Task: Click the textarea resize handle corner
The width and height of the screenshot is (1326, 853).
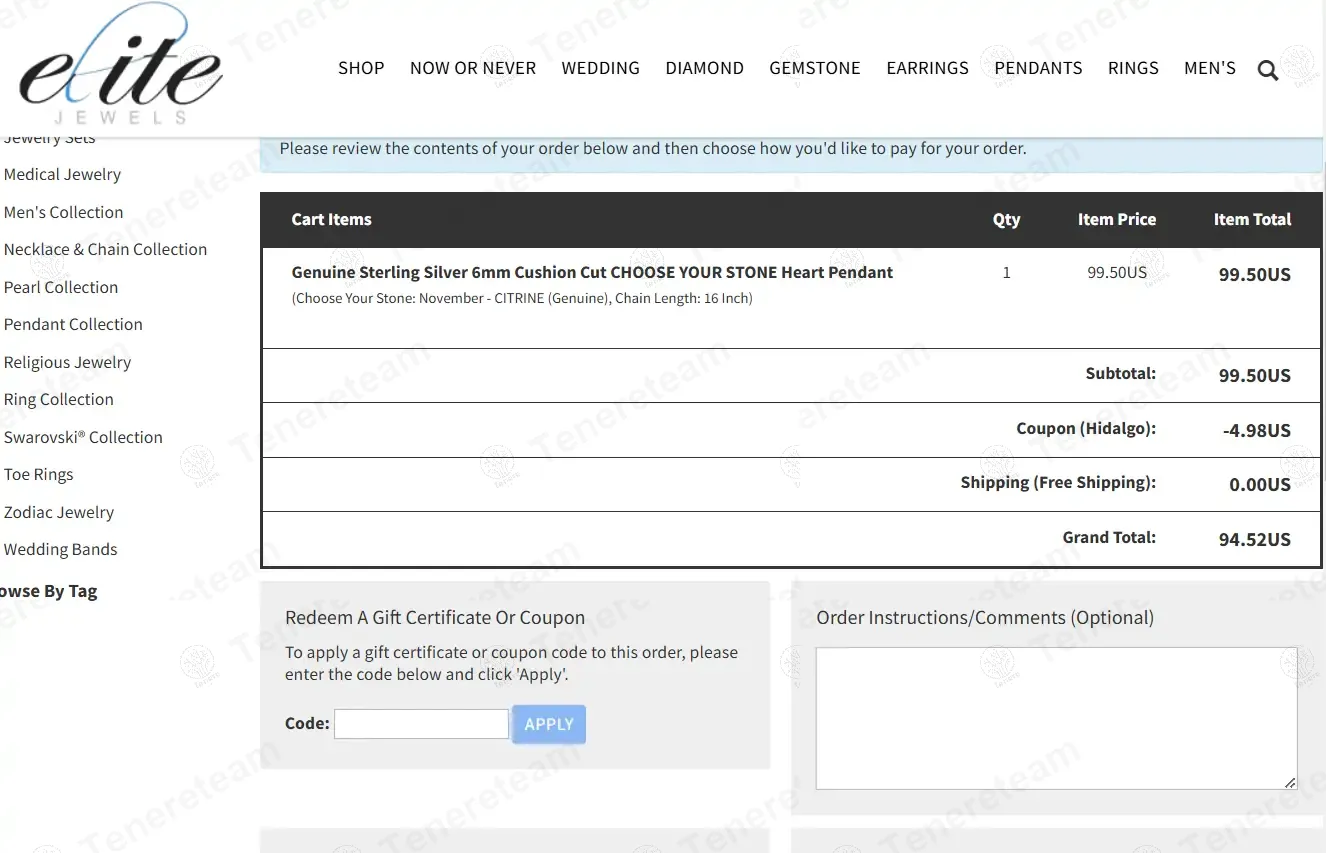Action: coord(1290,782)
